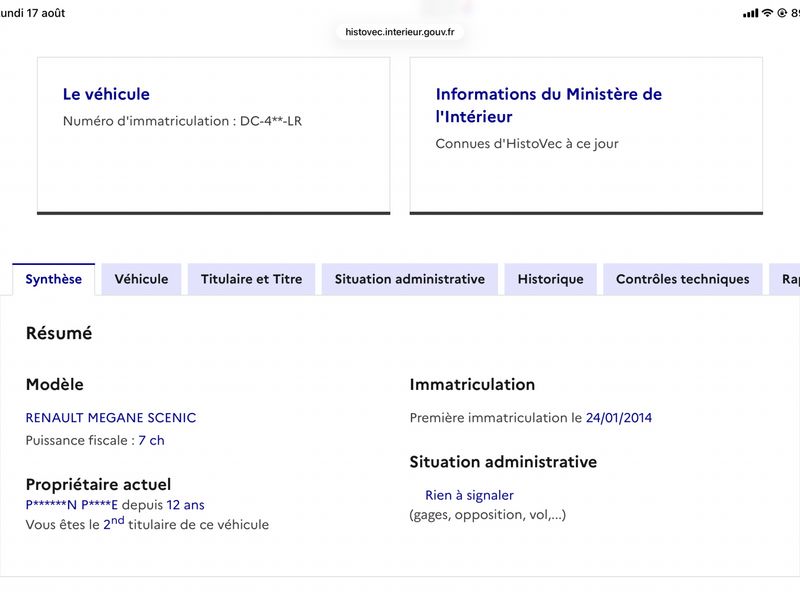Click the registration number DC-4**-LR text
800x600 pixels.
pos(271,121)
